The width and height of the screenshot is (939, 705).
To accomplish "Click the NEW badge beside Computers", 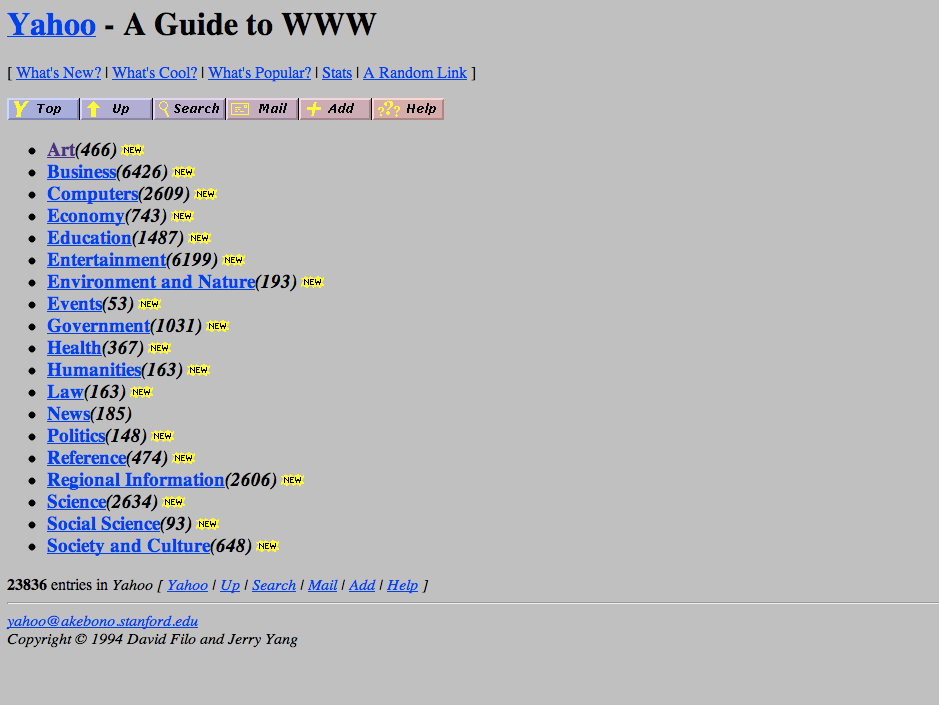I will tap(205, 194).
